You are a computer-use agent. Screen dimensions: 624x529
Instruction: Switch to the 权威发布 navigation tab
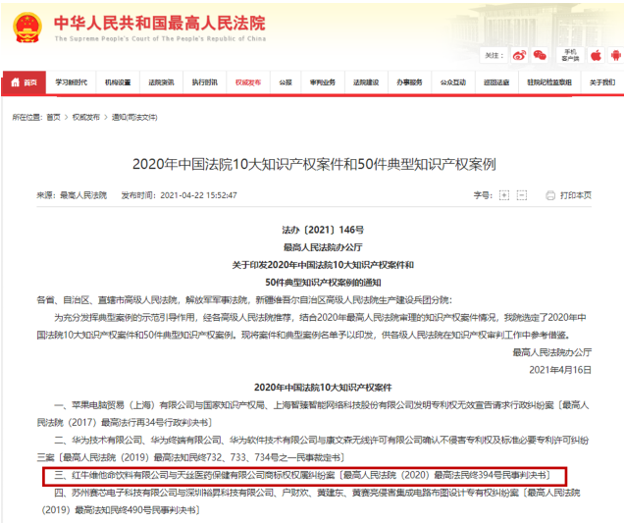247,81
